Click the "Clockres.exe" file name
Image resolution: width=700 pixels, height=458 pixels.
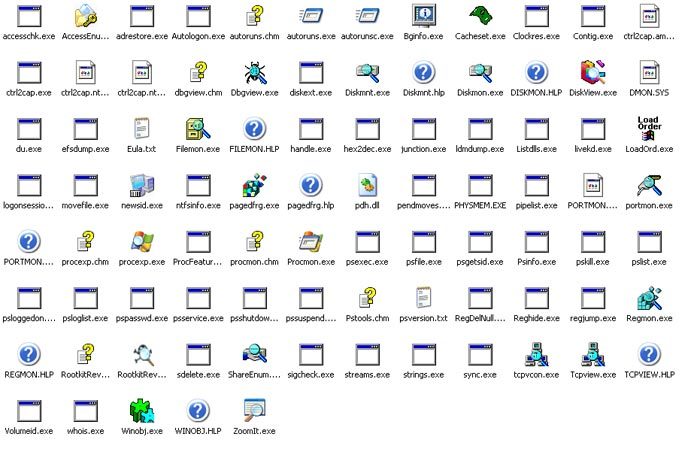coord(536,36)
